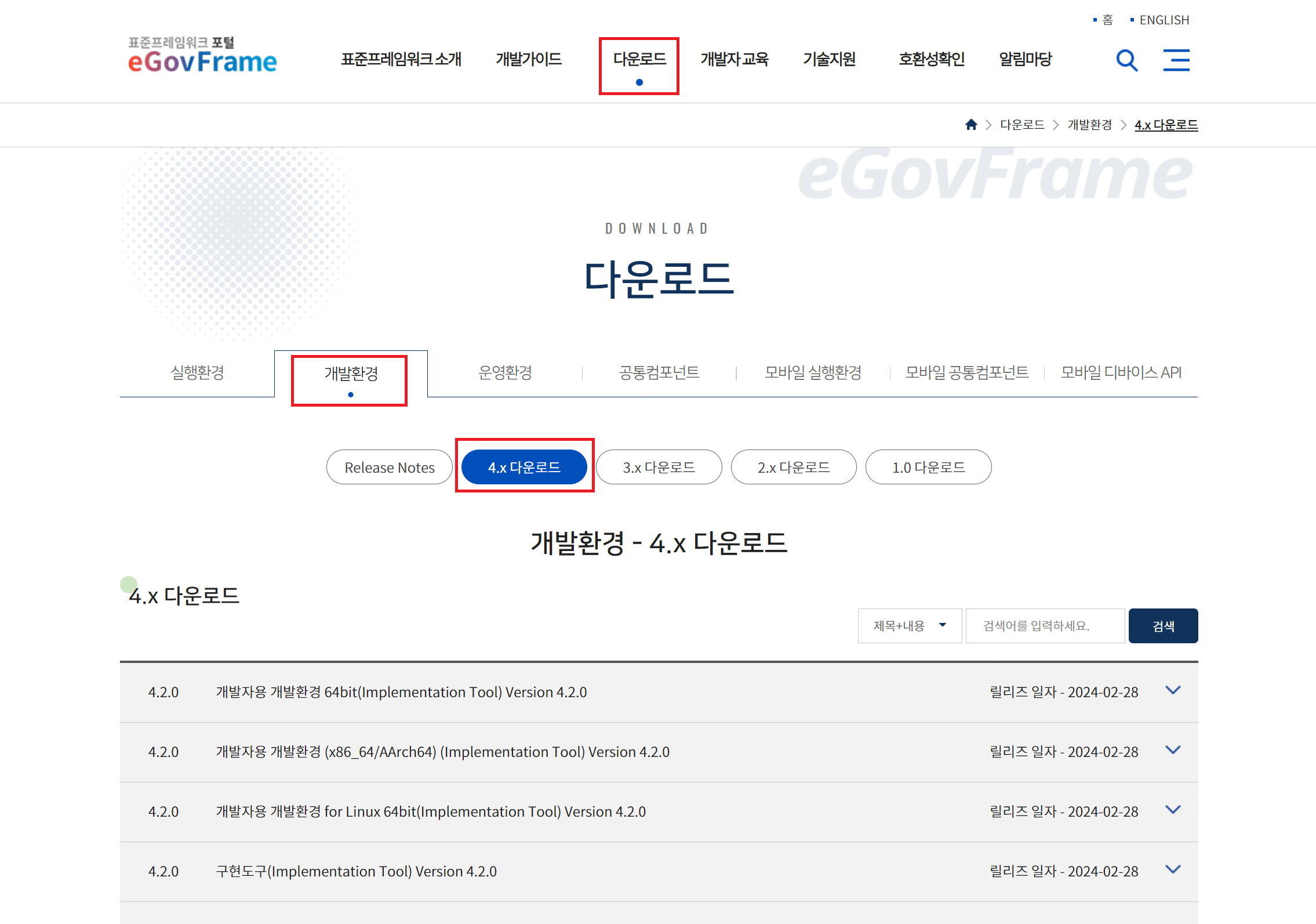
Task: Open the 개발가이드 top menu
Action: tap(528, 59)
